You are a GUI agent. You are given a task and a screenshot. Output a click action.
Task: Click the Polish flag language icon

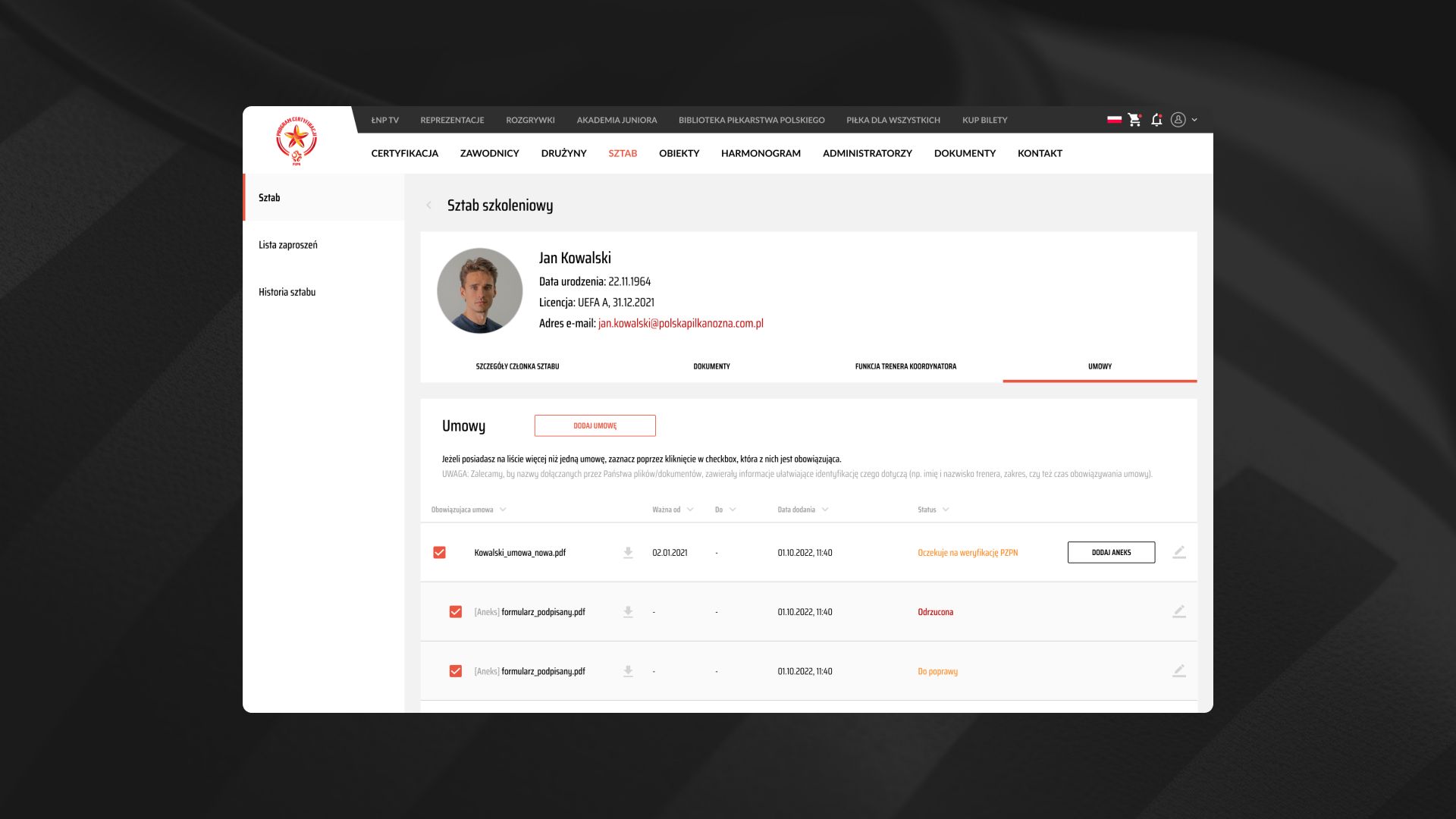coord(1114,120)
